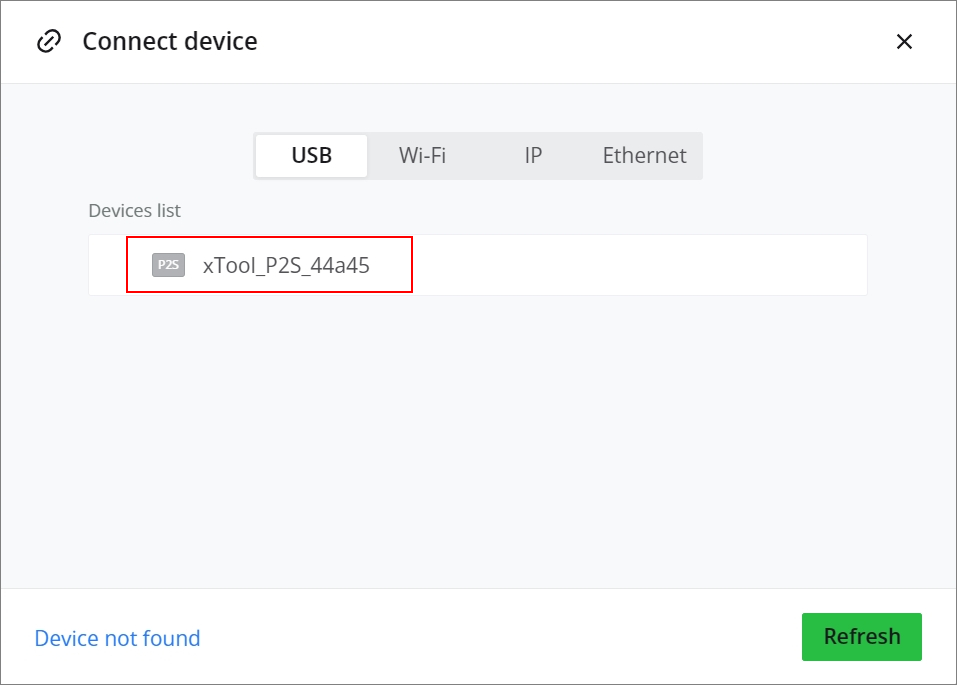Switch to the USB tab

coord(311,156)
